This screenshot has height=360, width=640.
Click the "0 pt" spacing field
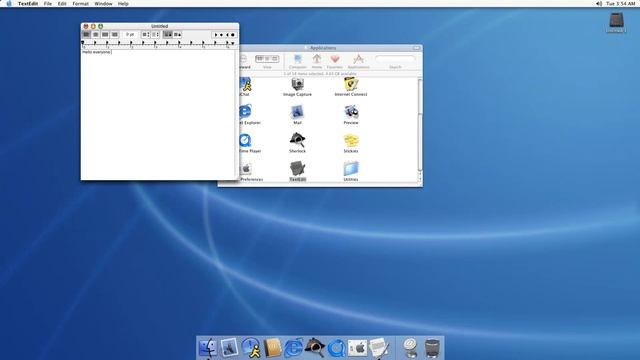click(130, 35)
